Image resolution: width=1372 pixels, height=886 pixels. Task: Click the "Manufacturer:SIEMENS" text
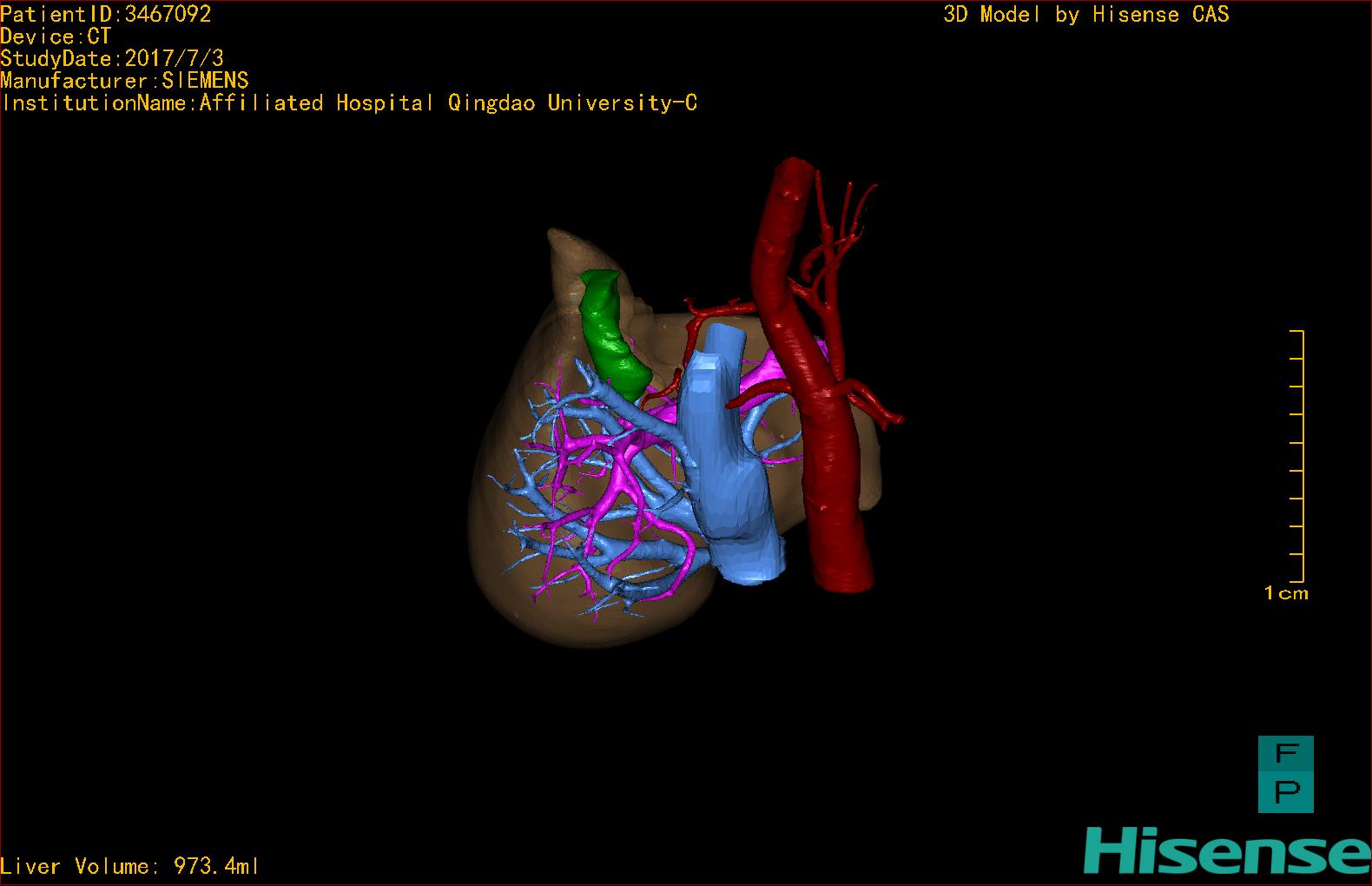125,81
